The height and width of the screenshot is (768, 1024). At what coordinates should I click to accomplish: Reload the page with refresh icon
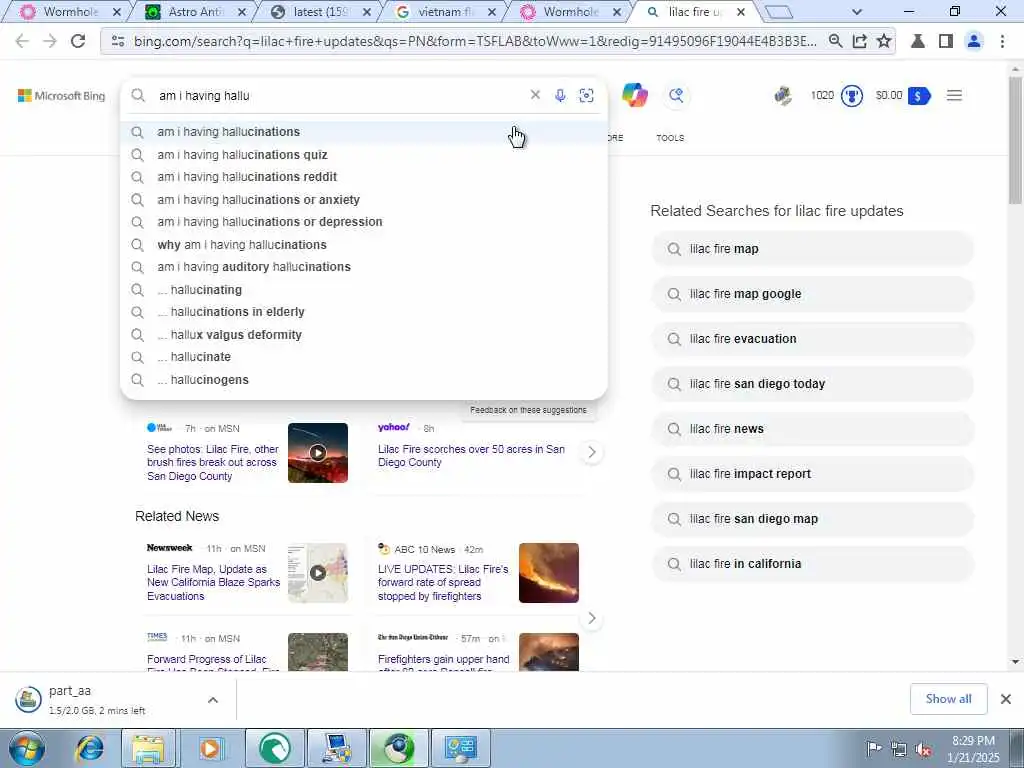78,41
